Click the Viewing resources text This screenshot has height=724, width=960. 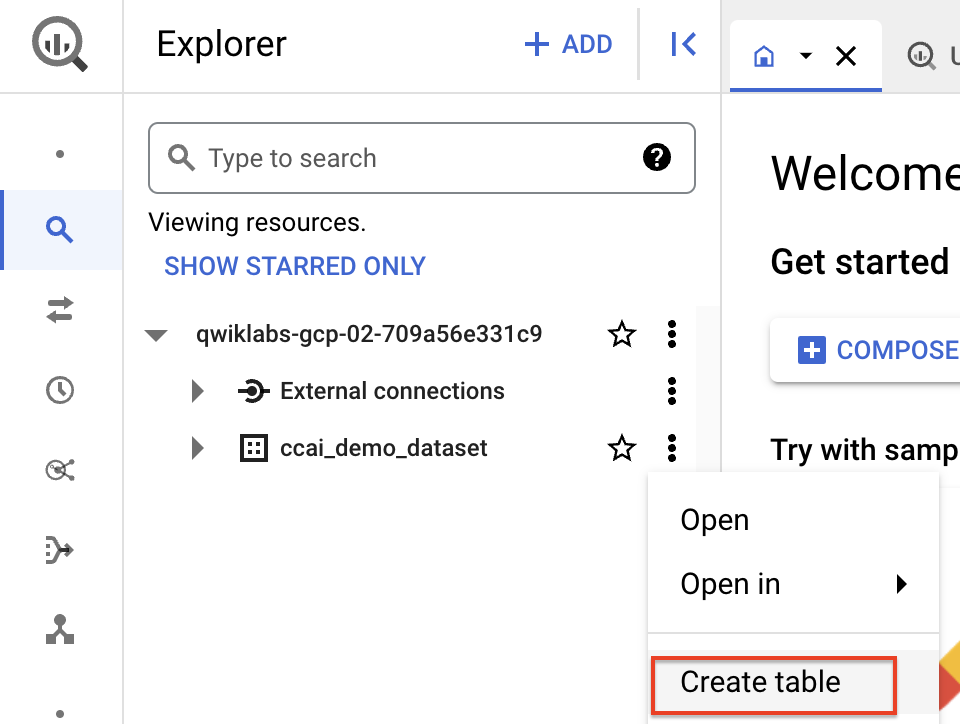pos(257,222)
